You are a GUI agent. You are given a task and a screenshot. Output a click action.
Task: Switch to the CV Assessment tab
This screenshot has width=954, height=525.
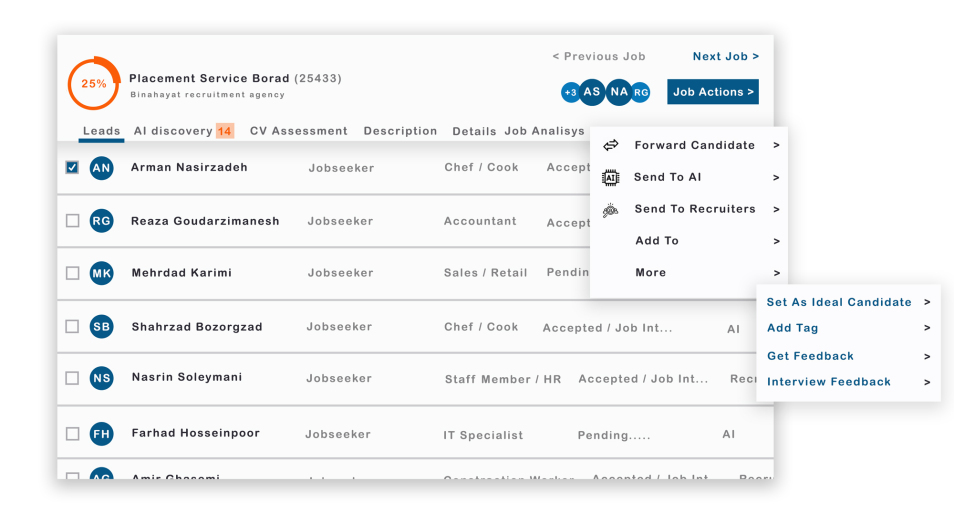point(298,131)
